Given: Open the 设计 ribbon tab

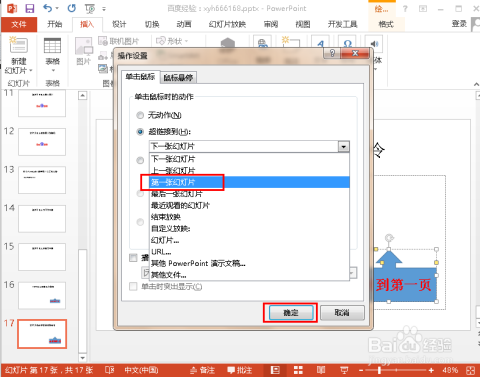Looking at the screenshot, I should tap(119, 24).
